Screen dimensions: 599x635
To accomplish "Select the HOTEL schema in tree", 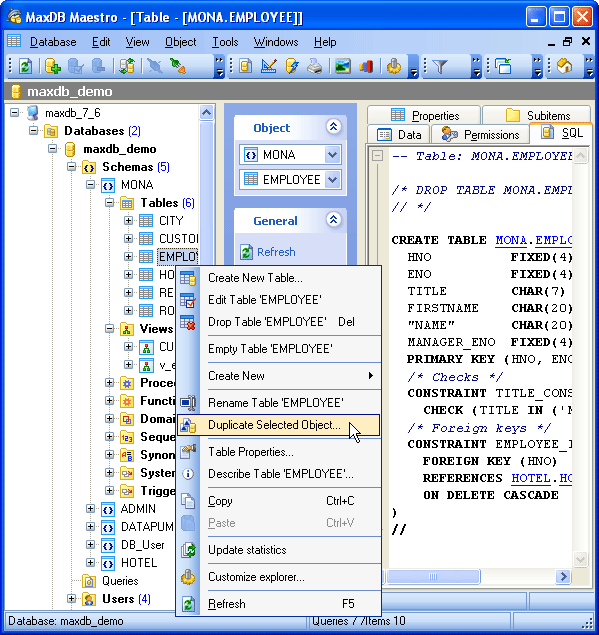I will (x=139, y=563).
